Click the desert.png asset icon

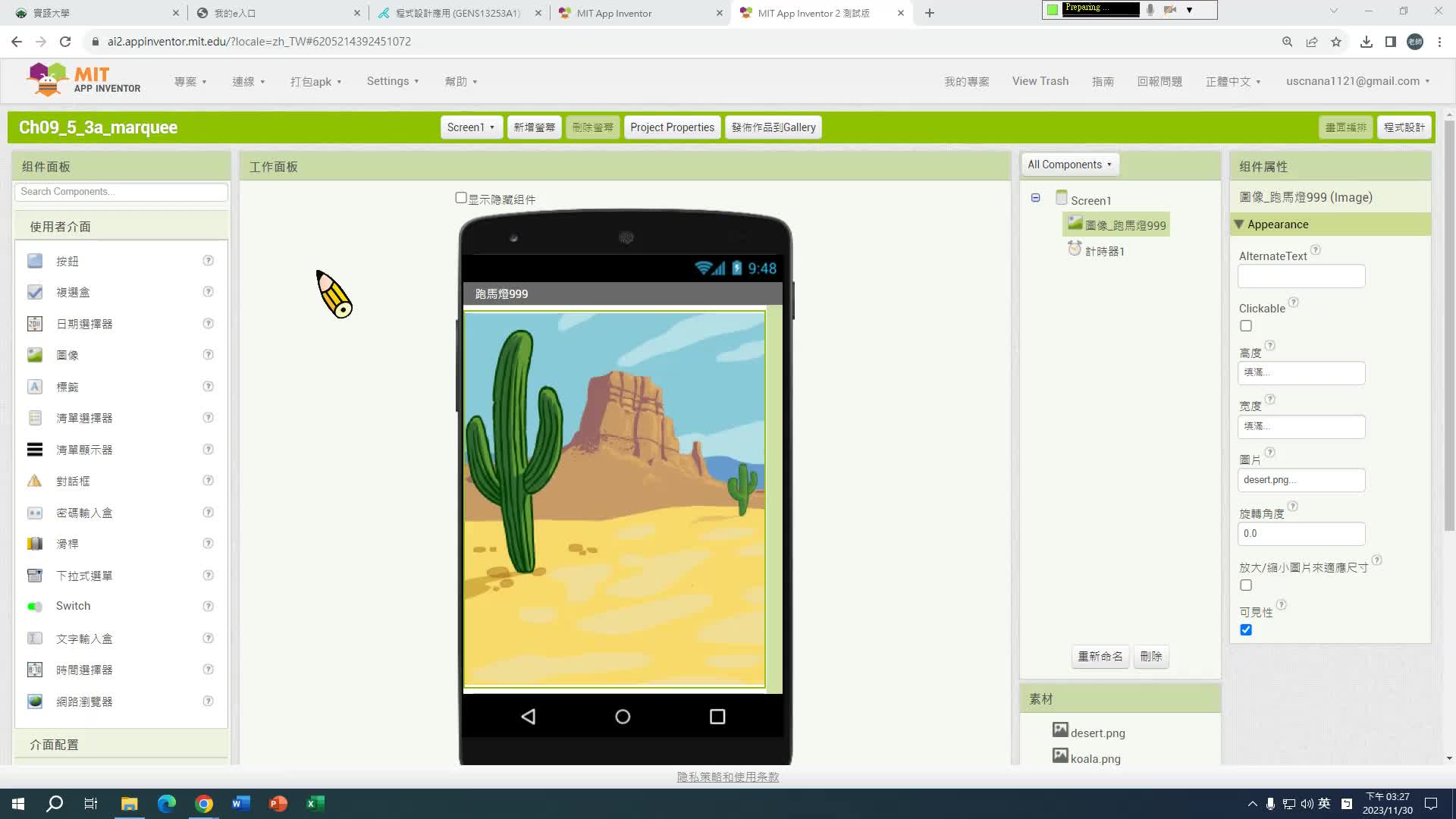tap(1060, 730)
